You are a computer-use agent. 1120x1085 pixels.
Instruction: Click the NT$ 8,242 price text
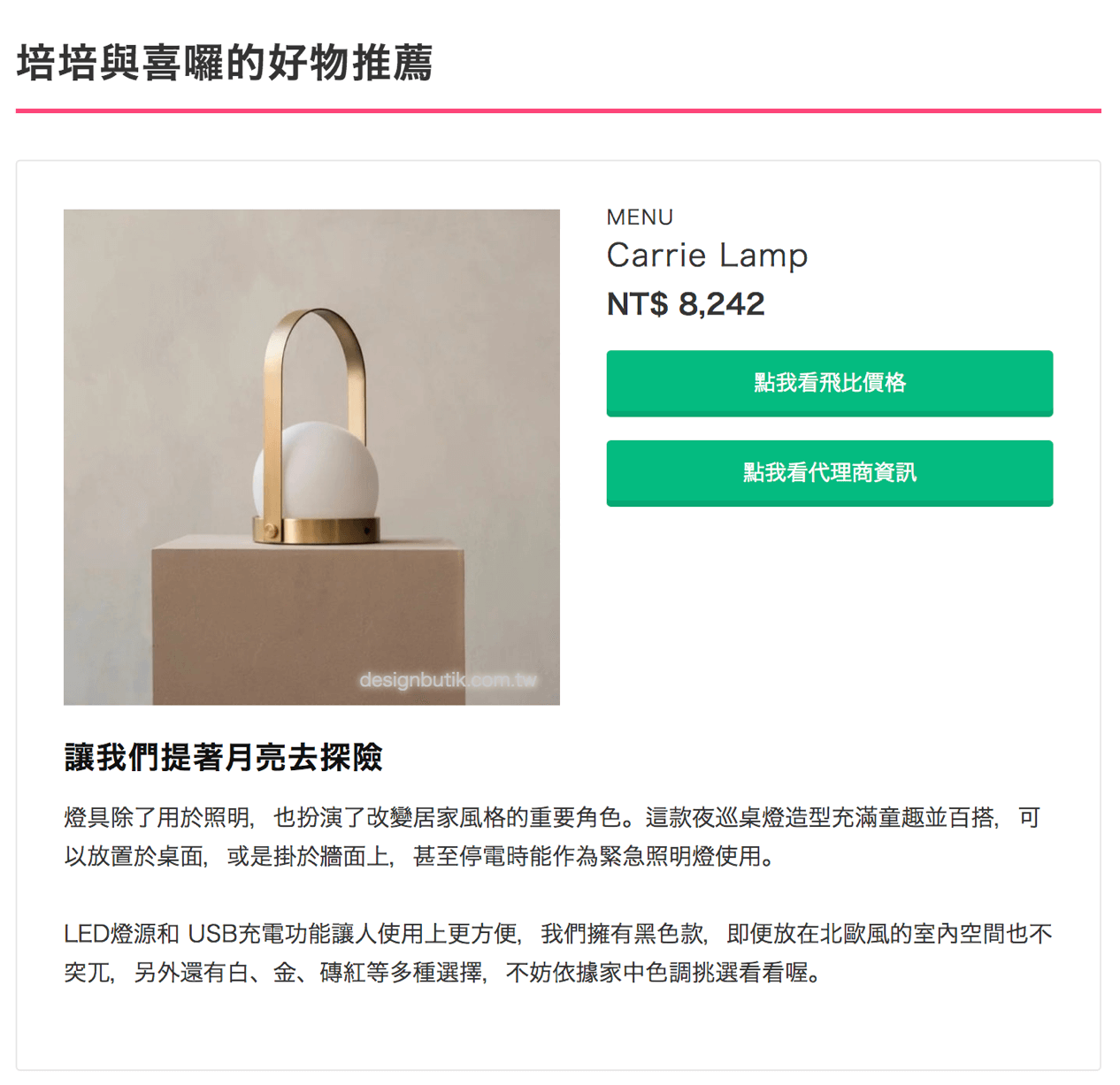click(x=686, y=304)
